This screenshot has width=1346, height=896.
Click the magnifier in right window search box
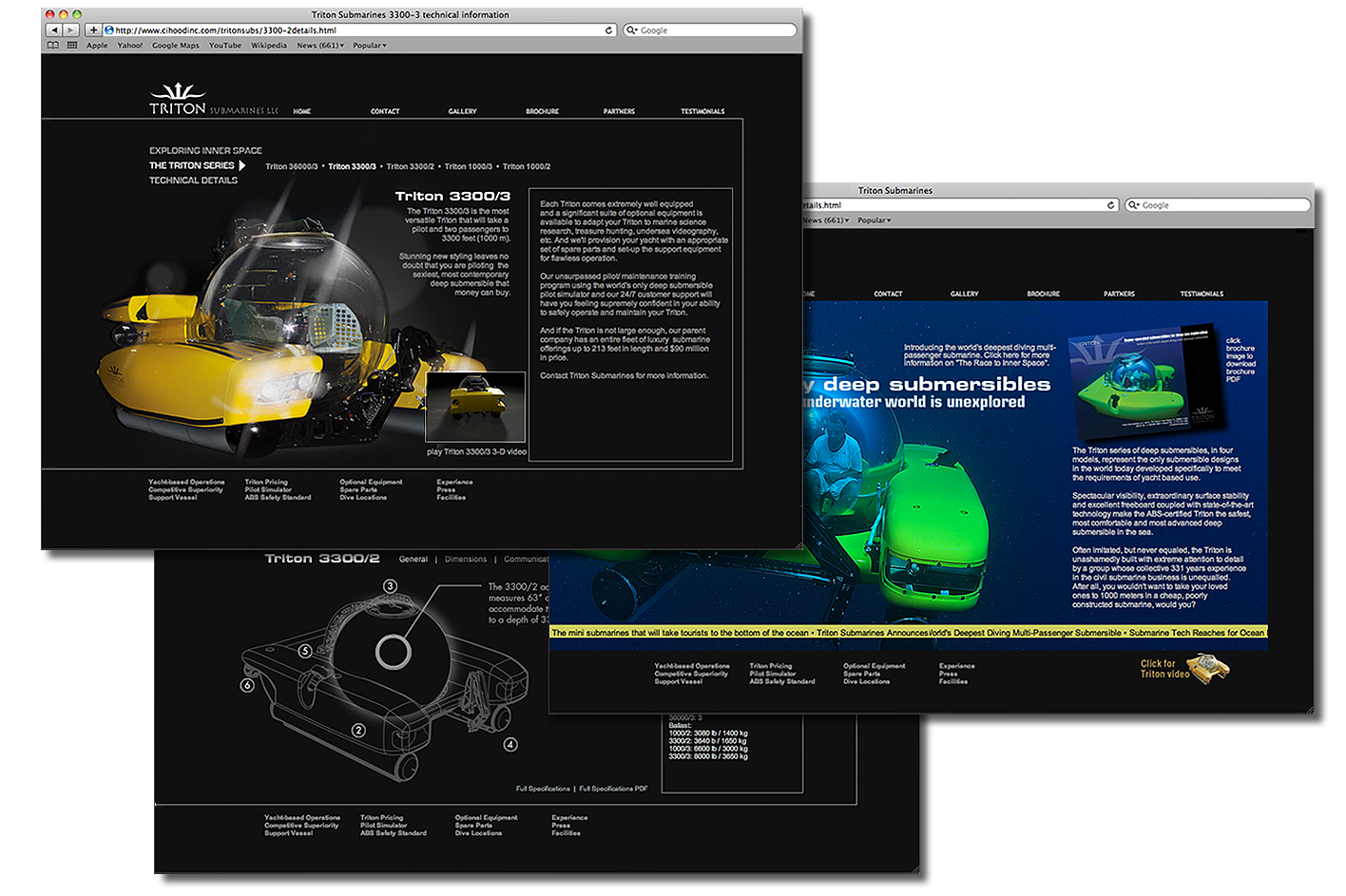1134,205
